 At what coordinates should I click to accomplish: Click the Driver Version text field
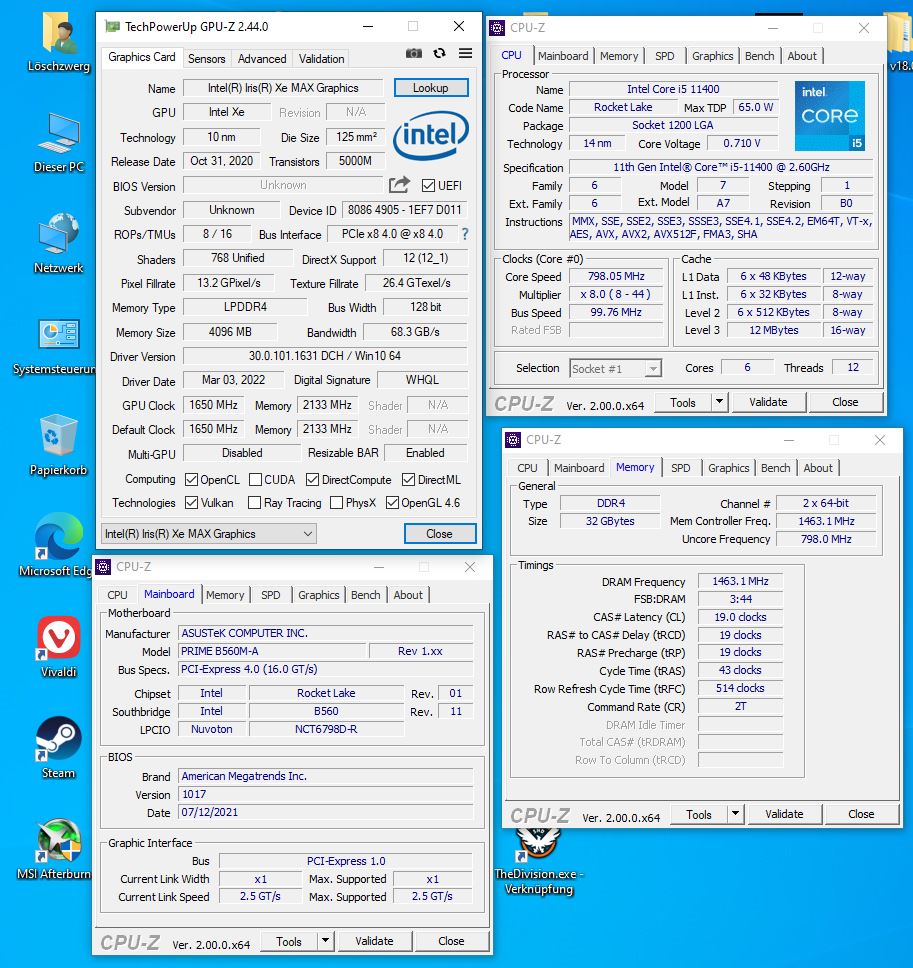(325, 356)
